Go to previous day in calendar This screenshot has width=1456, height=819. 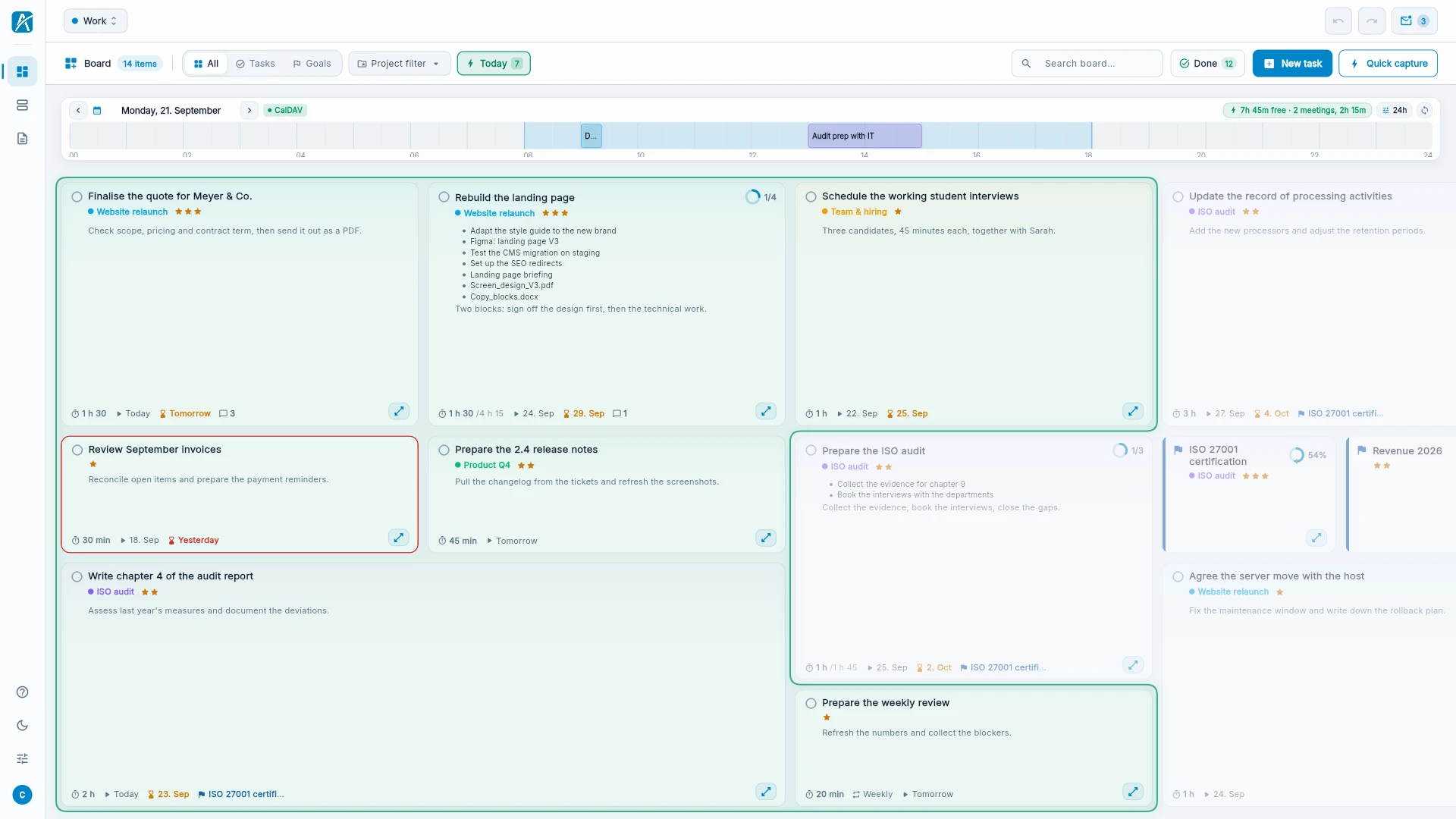click(x=78, y=111)
